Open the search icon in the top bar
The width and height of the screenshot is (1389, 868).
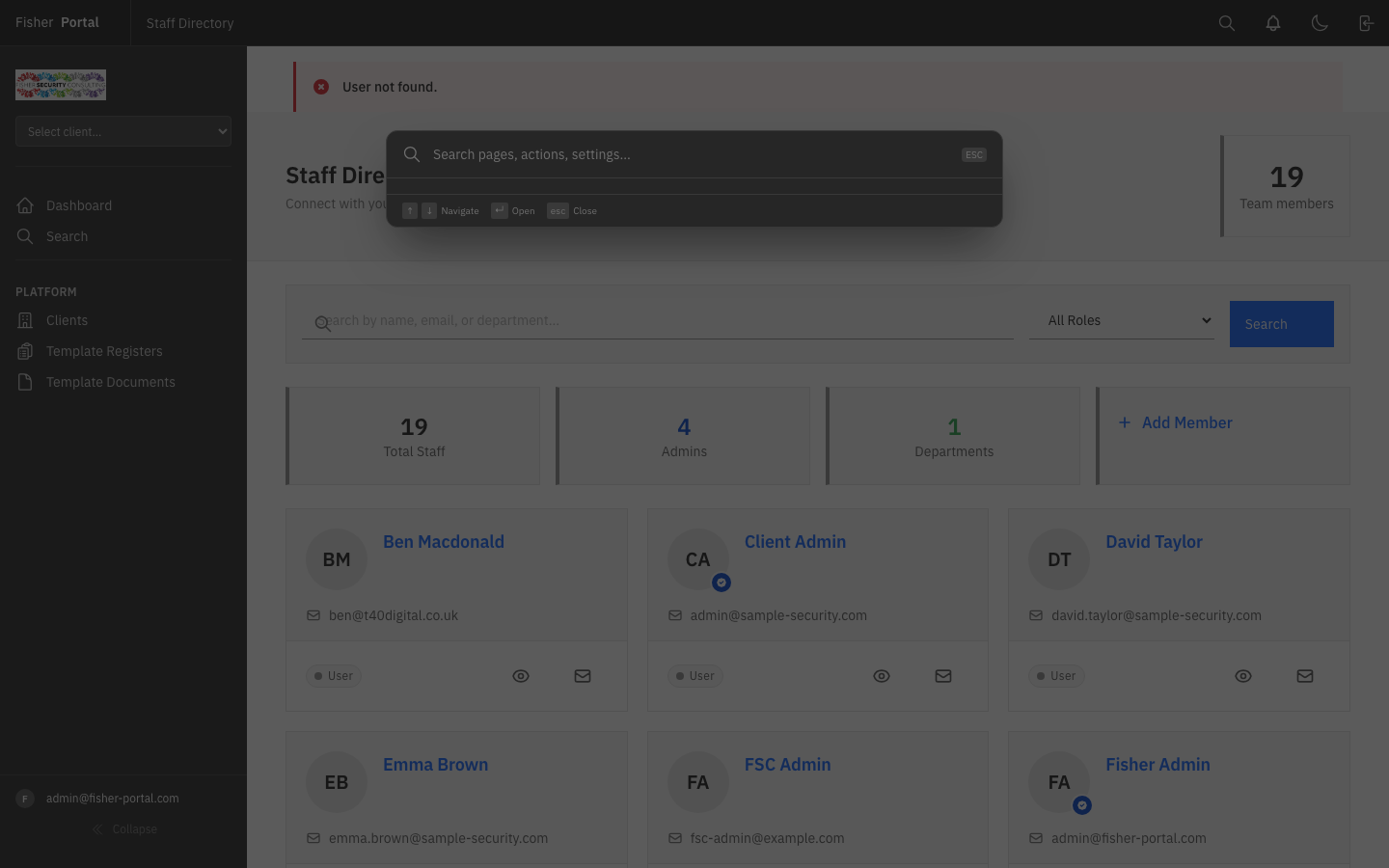click(1227, 22)
